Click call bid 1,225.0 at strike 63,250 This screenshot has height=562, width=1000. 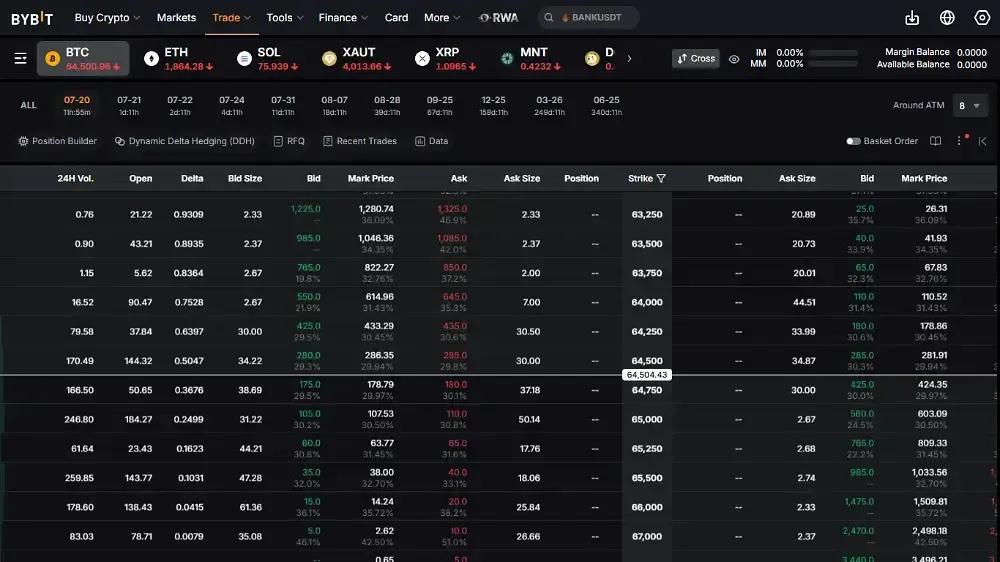[305, 209]
